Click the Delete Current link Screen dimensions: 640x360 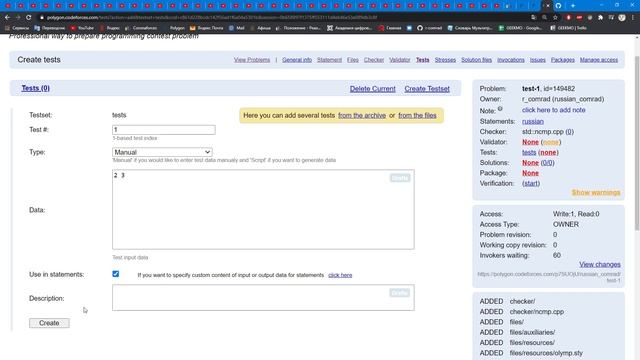pyautogui.click(x=373, y=89)
